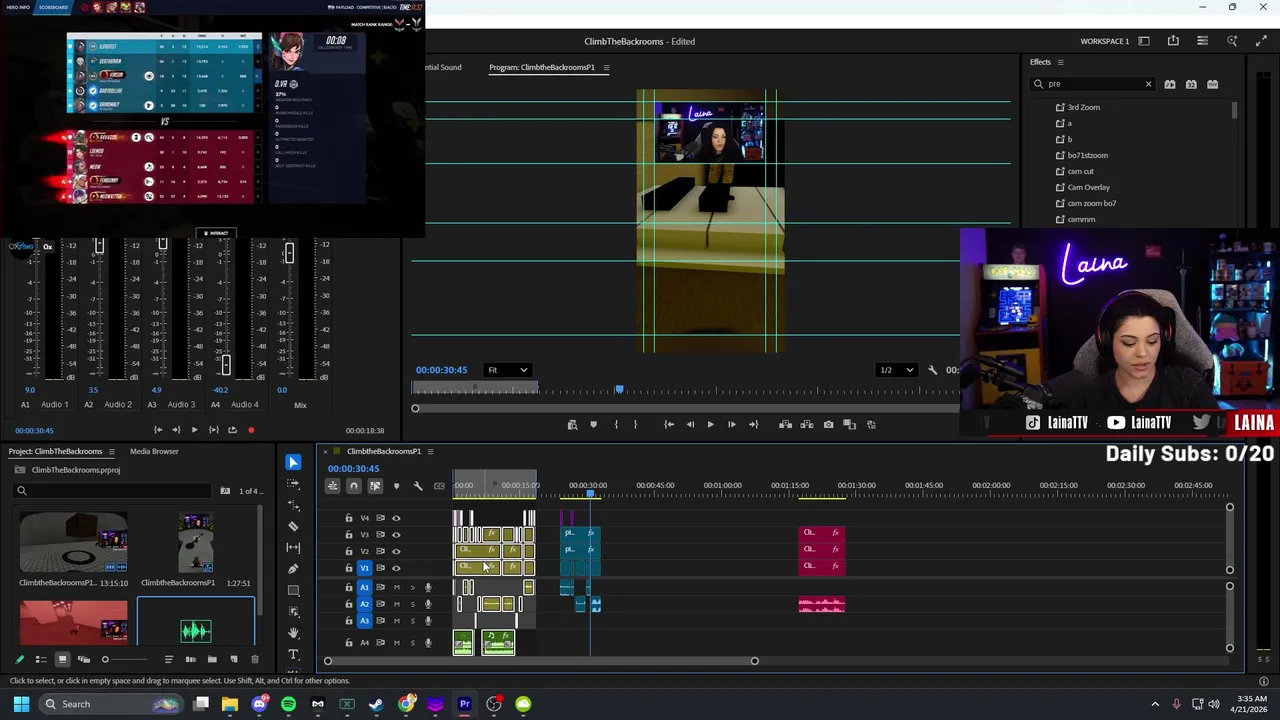Toggle timeline Snap magnet button
This screenshot has height=720, width=1280.
click(353, 486)
